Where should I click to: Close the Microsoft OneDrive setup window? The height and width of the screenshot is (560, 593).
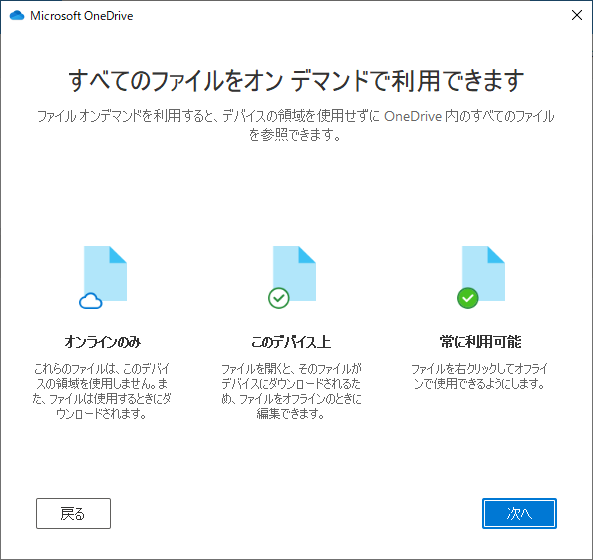(577, 15)
